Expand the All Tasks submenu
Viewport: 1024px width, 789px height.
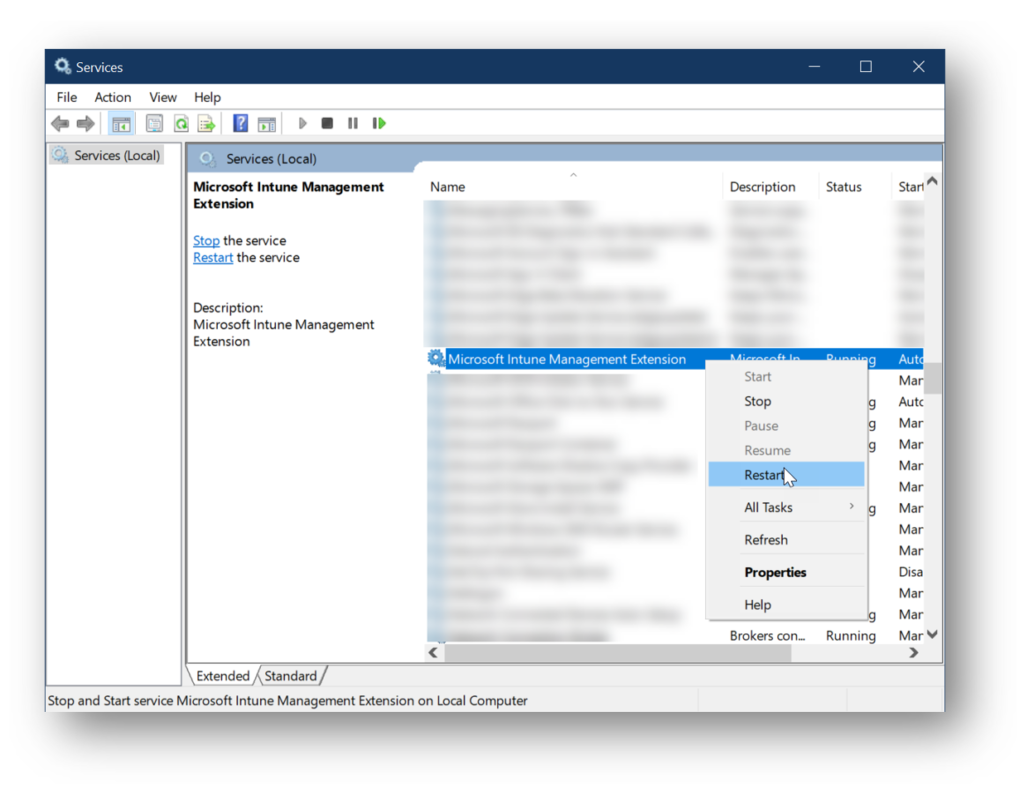click(786, 507)
